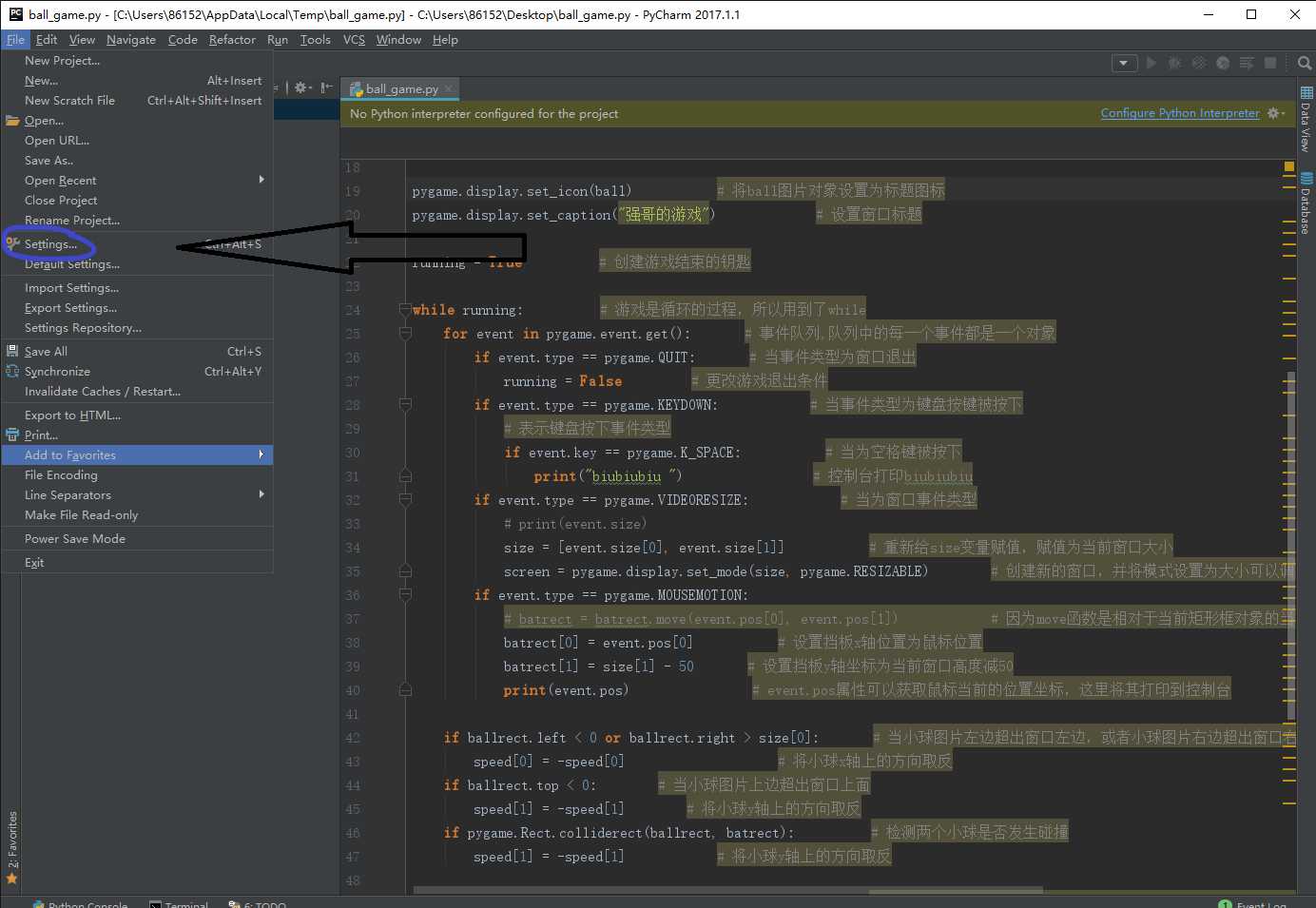Image resolution: width=1316 pixels, height=908 pixels.
Task: Expand the Add to Favorites submenu
Action: coord(137,455)
